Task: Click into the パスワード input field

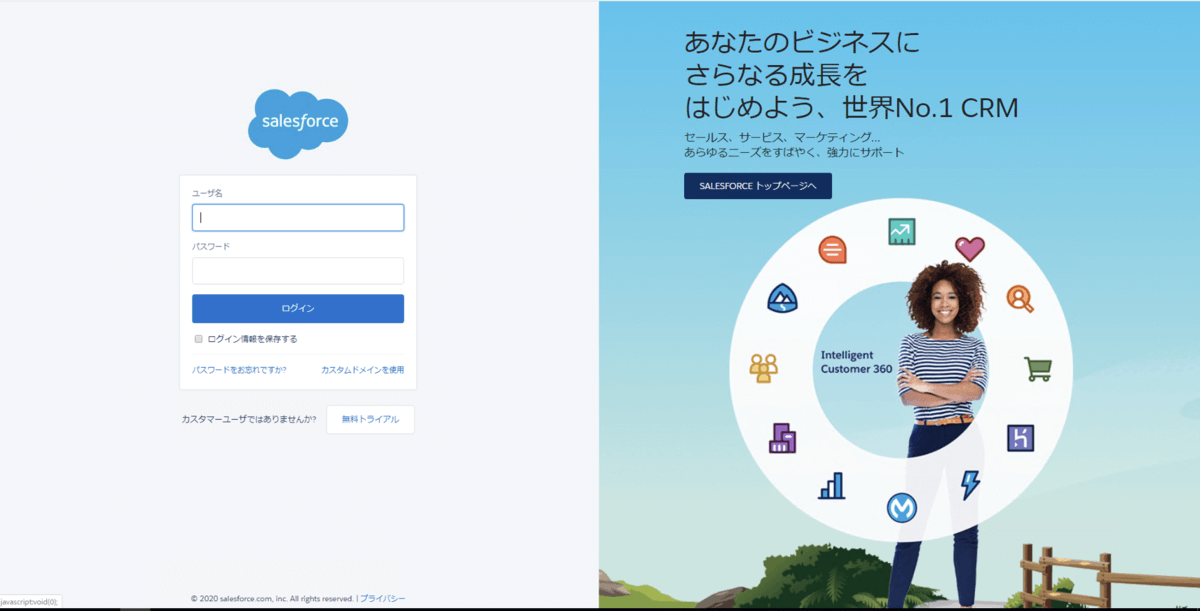Action: point(298,271)
